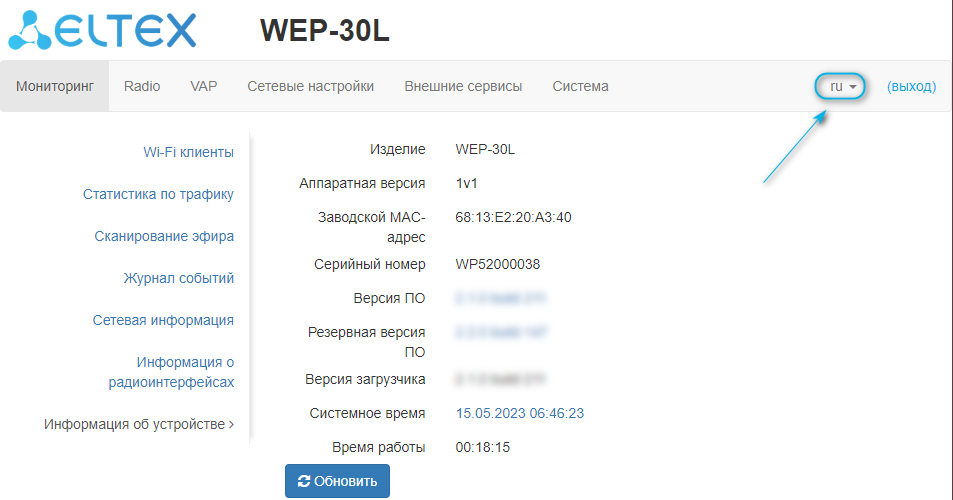This screenshot has width=953, height=500.
Task: Click the Системное время label
Action: [x=367, y=413]
